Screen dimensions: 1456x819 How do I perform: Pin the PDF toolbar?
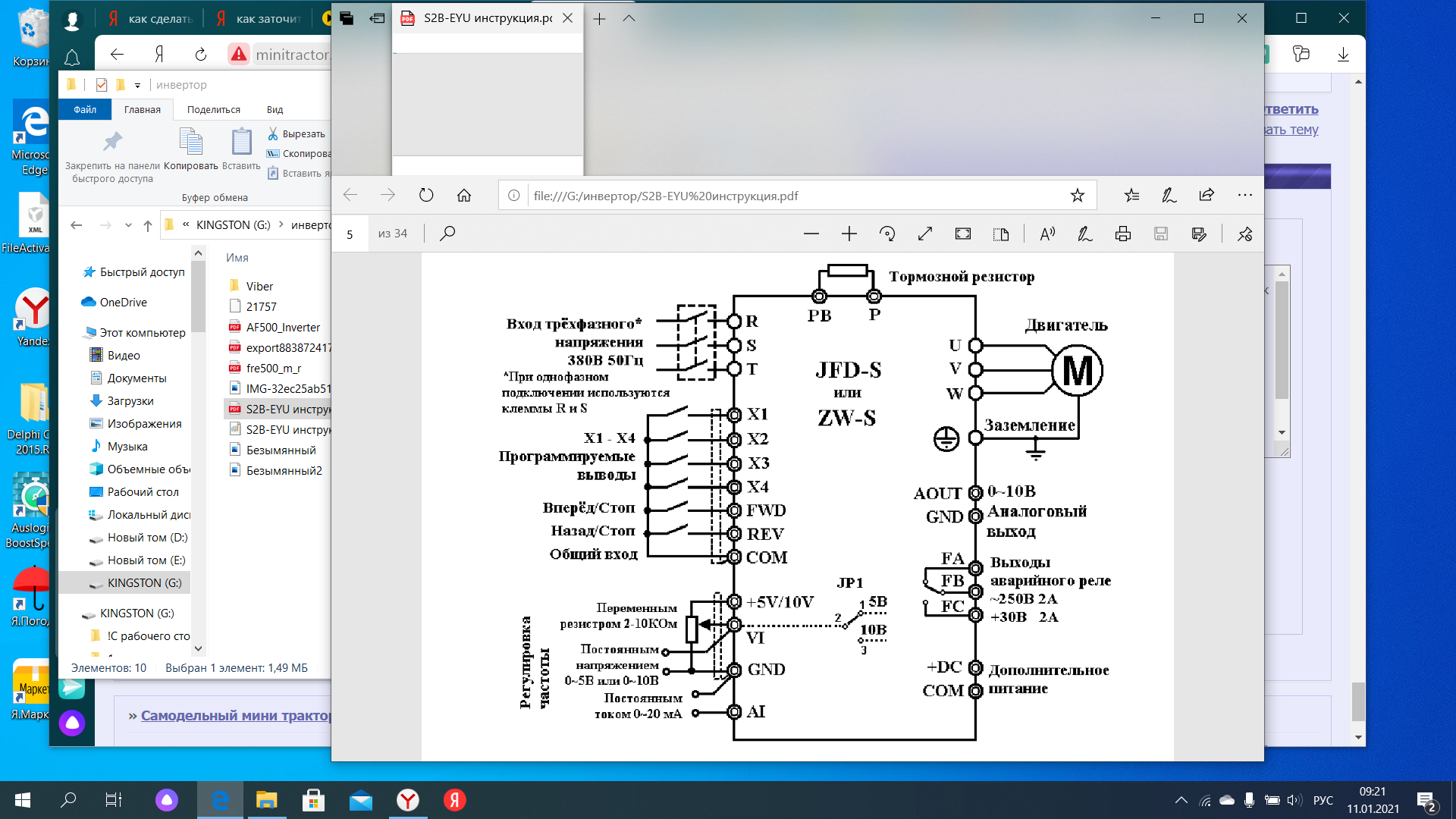click(x=1244, y=234)
